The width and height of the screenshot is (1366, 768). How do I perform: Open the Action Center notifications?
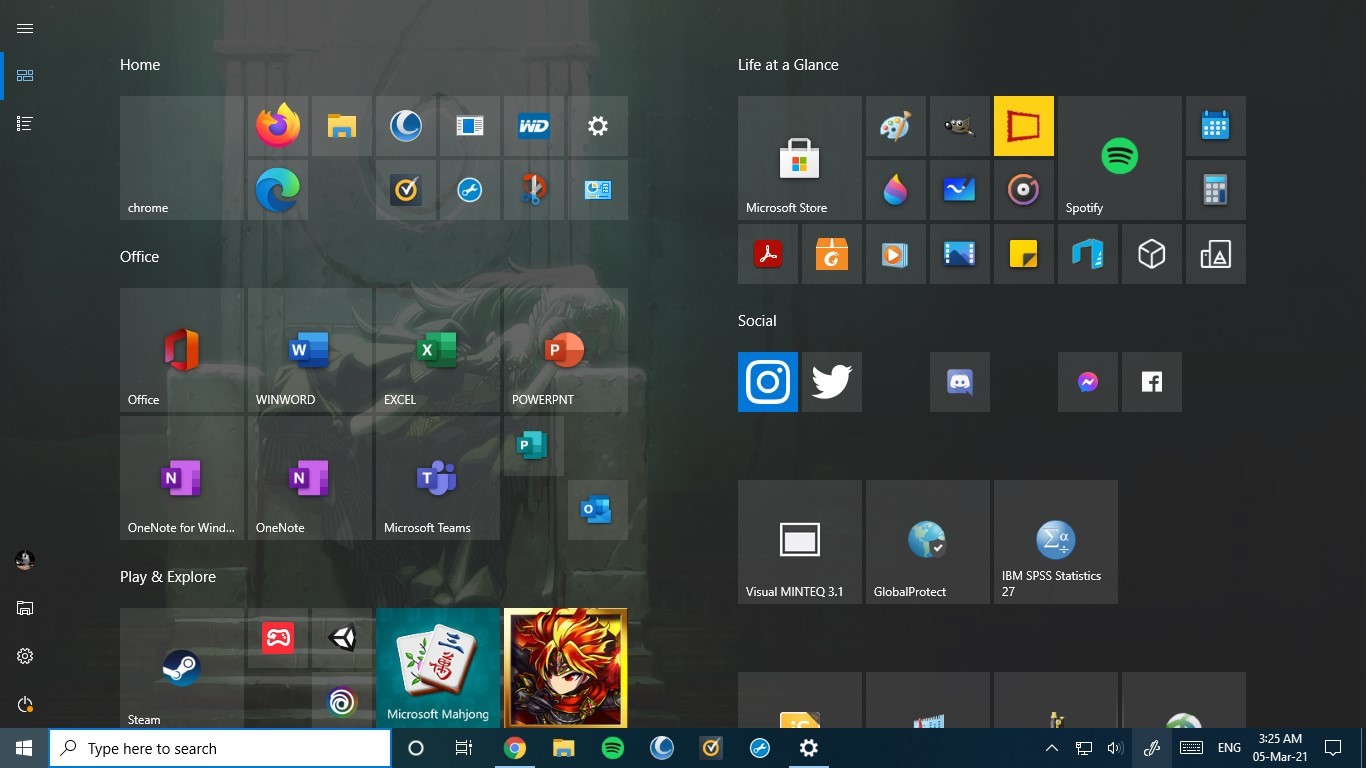click(1332, 748)
